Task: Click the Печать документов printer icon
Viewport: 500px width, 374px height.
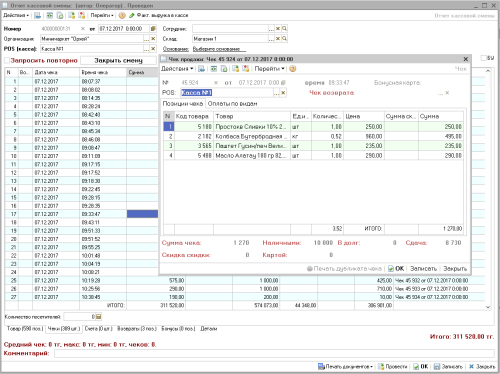Action: [x=321, y=366]
